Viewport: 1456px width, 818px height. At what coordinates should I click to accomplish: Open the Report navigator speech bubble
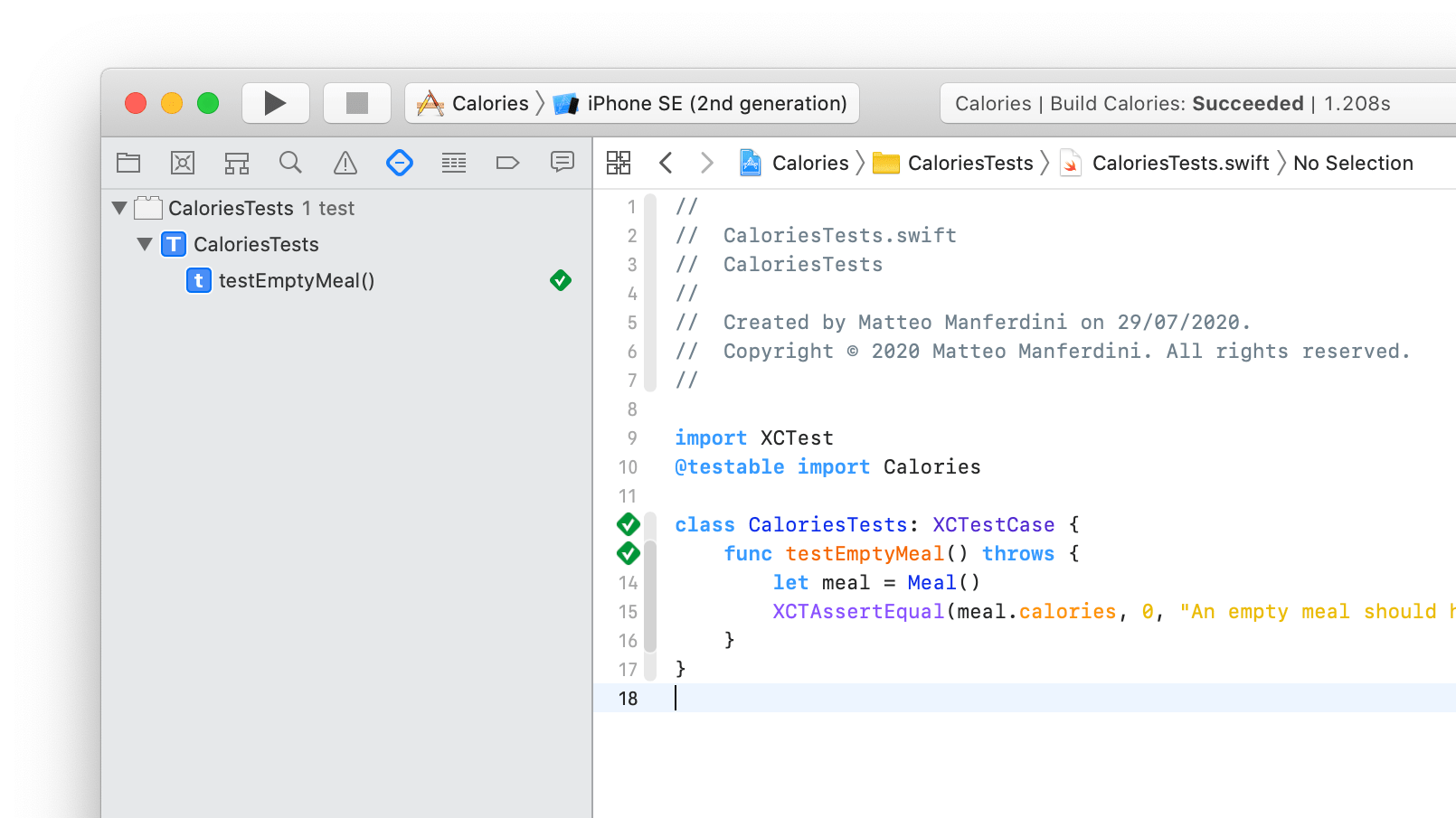[x=562, y=163]
